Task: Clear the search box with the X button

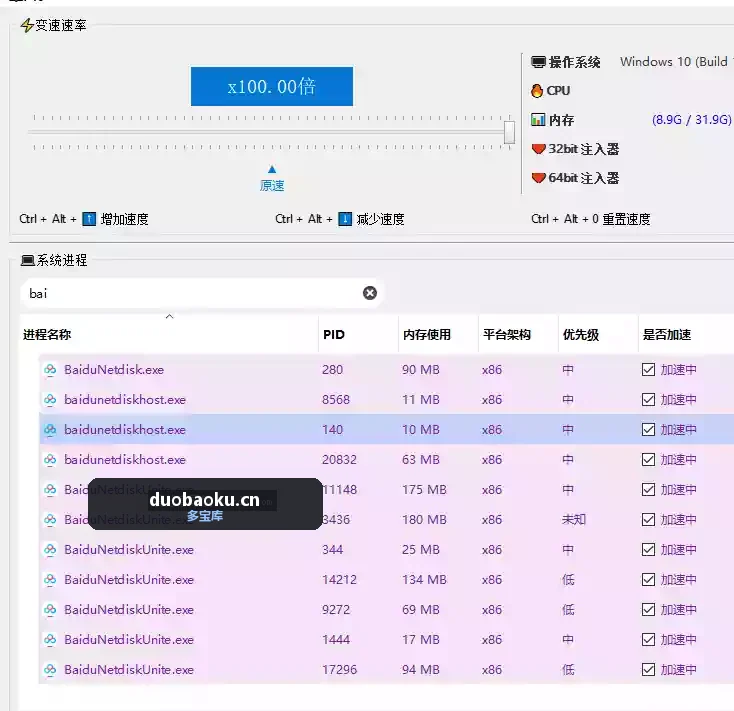Action: 370,293
